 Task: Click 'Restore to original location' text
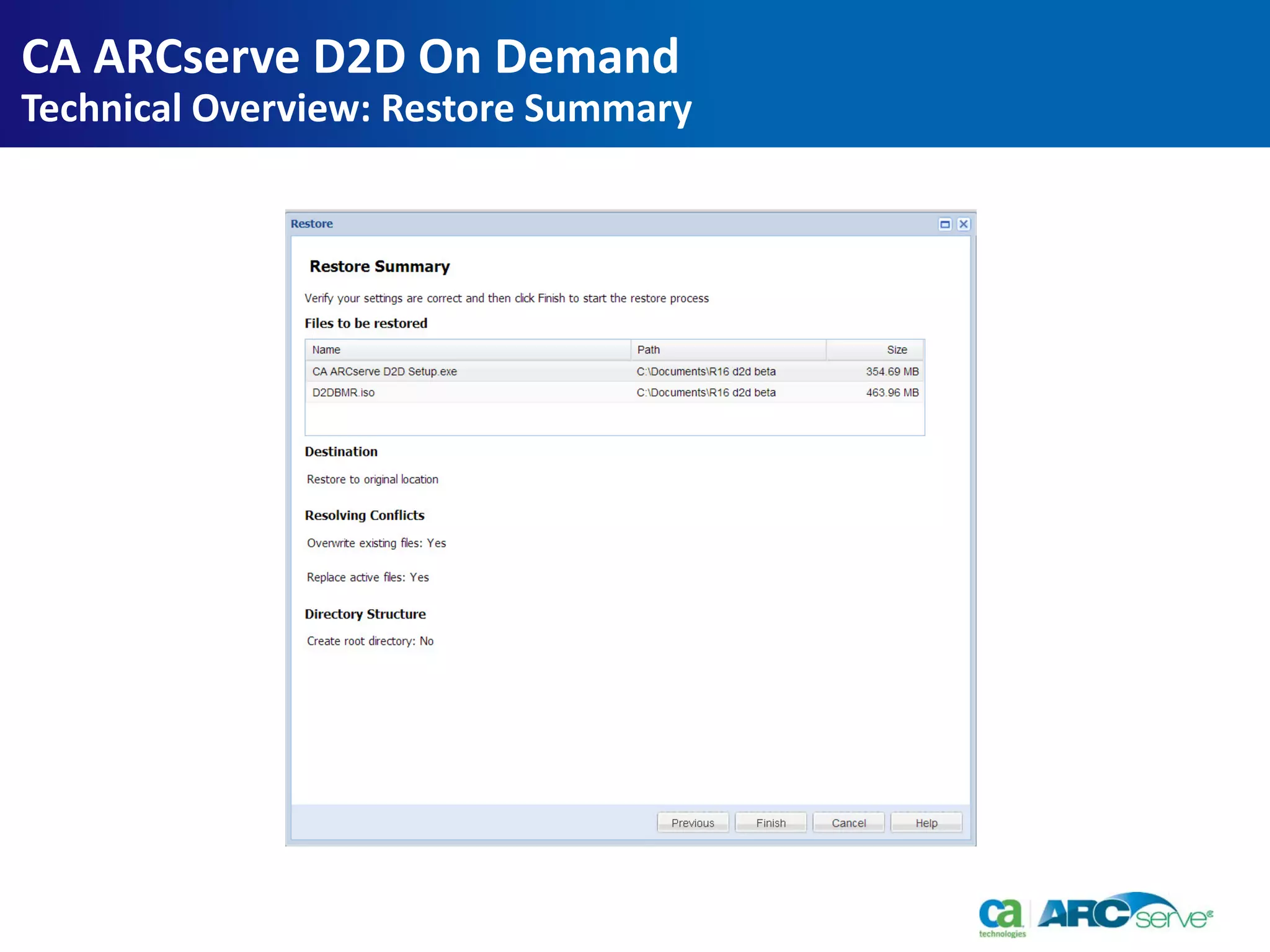pyautogui.click(x=373, y=479)
